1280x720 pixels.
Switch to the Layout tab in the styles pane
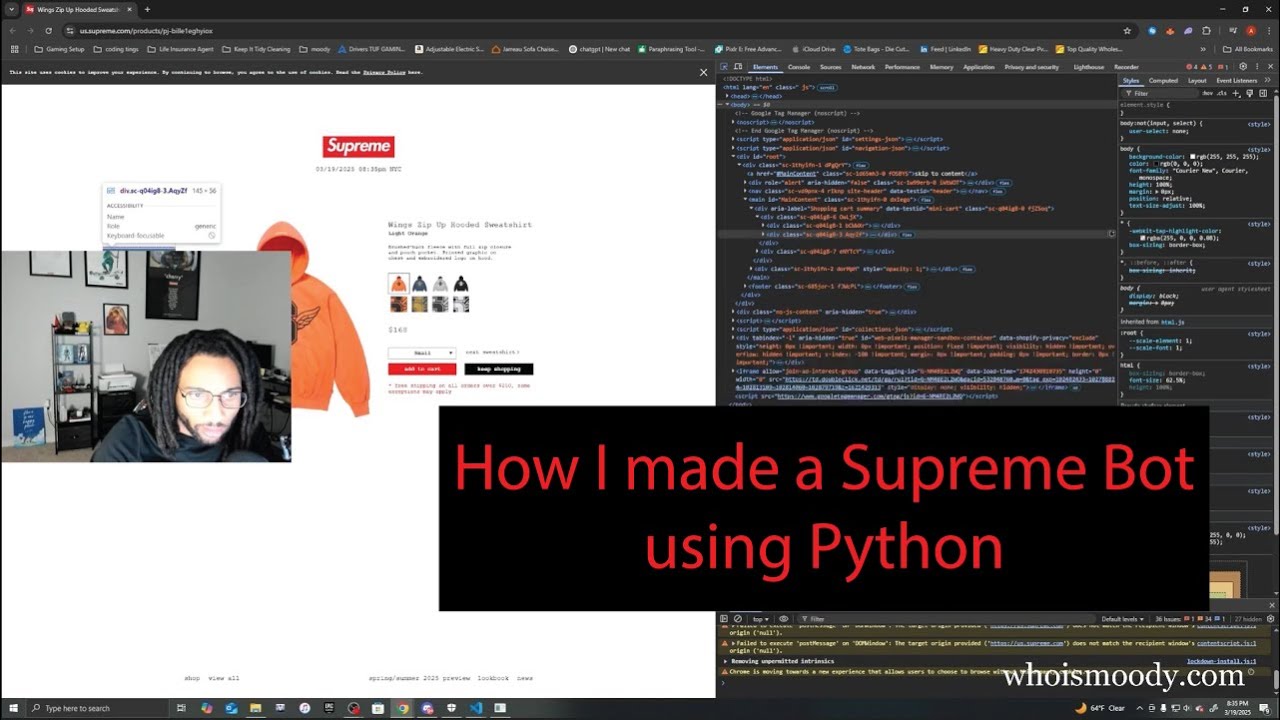1197,80
